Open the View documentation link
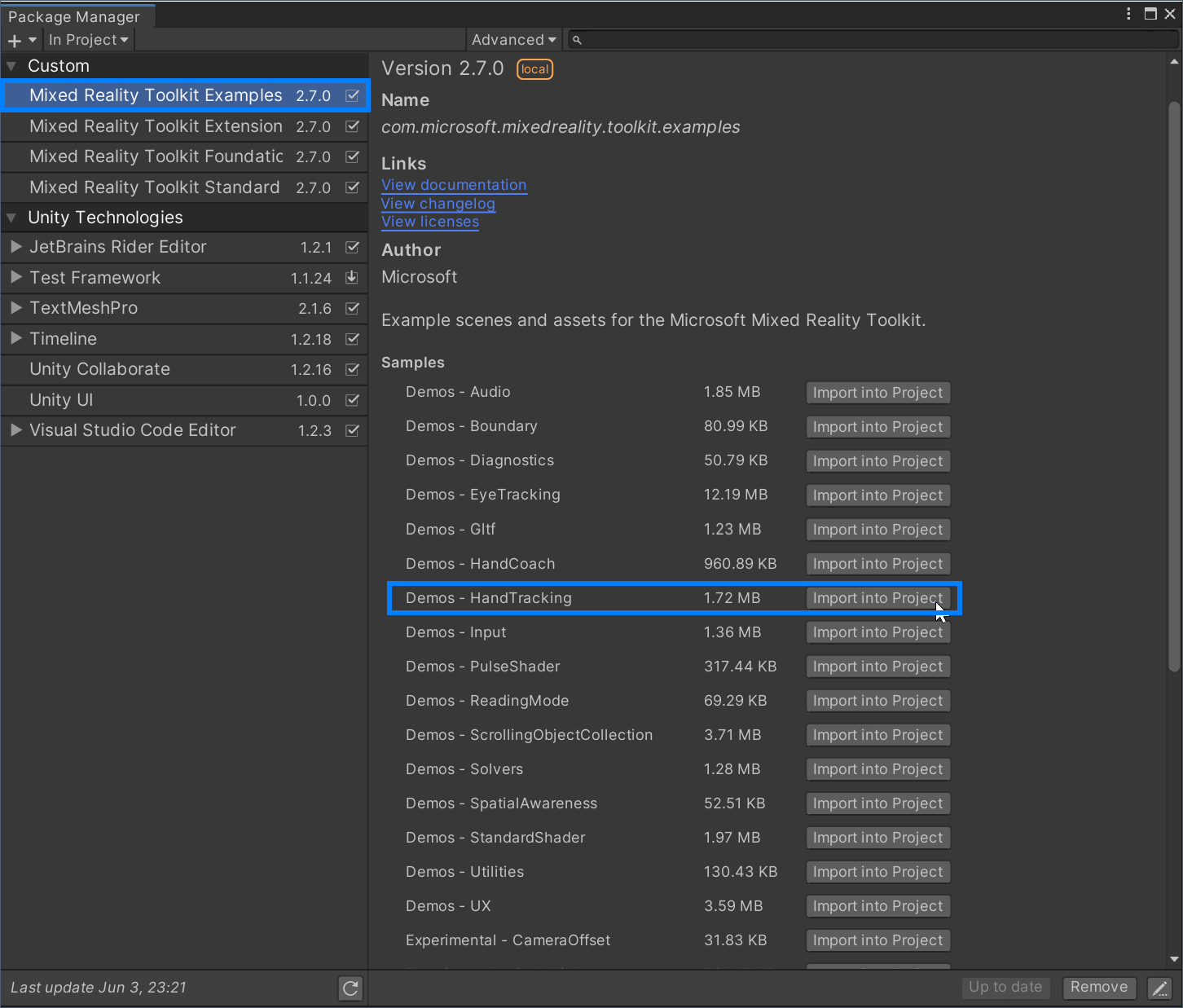Viewport: 1183px width, 1008px height. 454,185
